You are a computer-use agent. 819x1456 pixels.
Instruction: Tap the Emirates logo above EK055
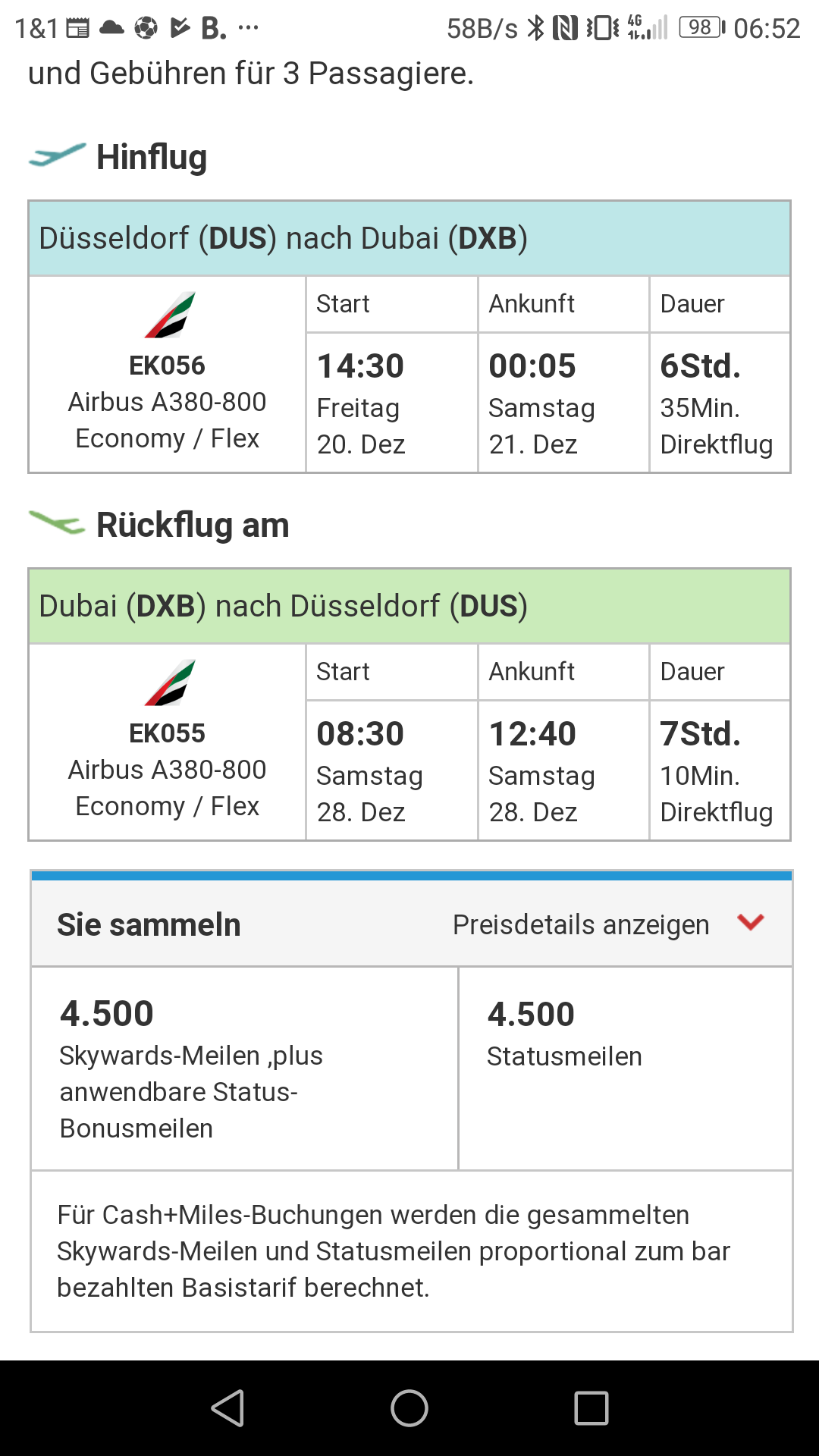[x=170, y=682]
